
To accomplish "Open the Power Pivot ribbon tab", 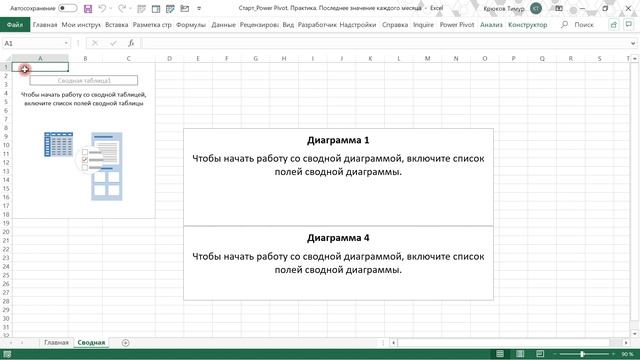I will tap(457, 24).
